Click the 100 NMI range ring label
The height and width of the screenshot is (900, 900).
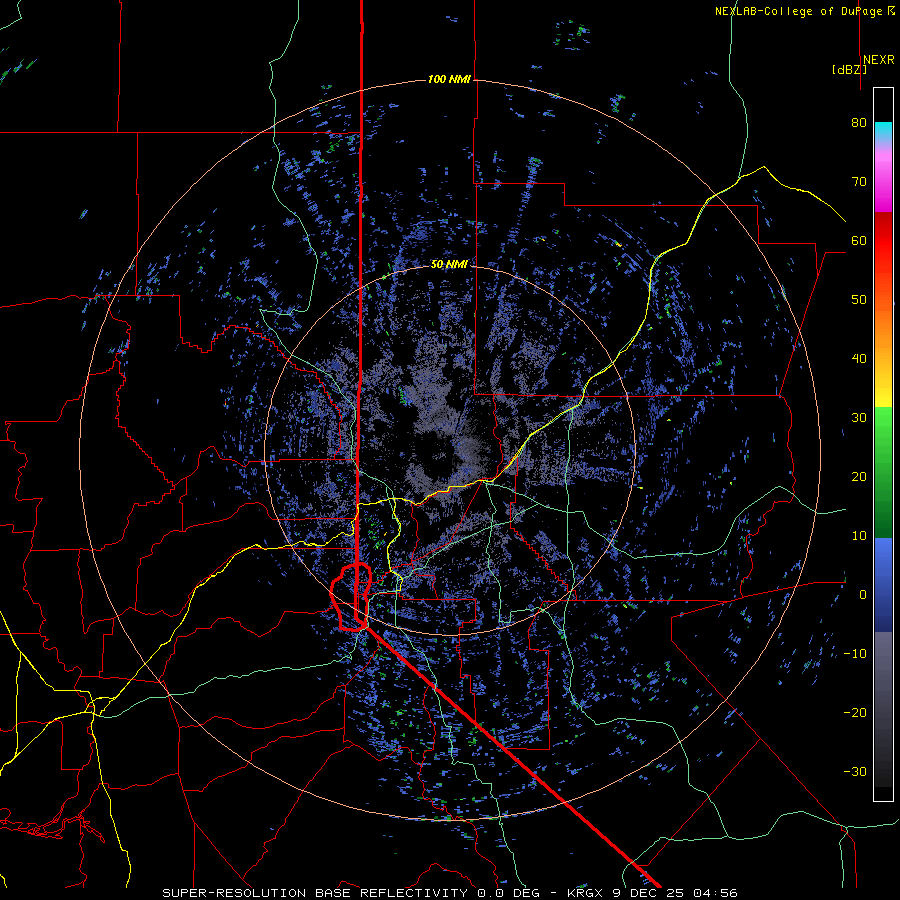tap(449, 79)
